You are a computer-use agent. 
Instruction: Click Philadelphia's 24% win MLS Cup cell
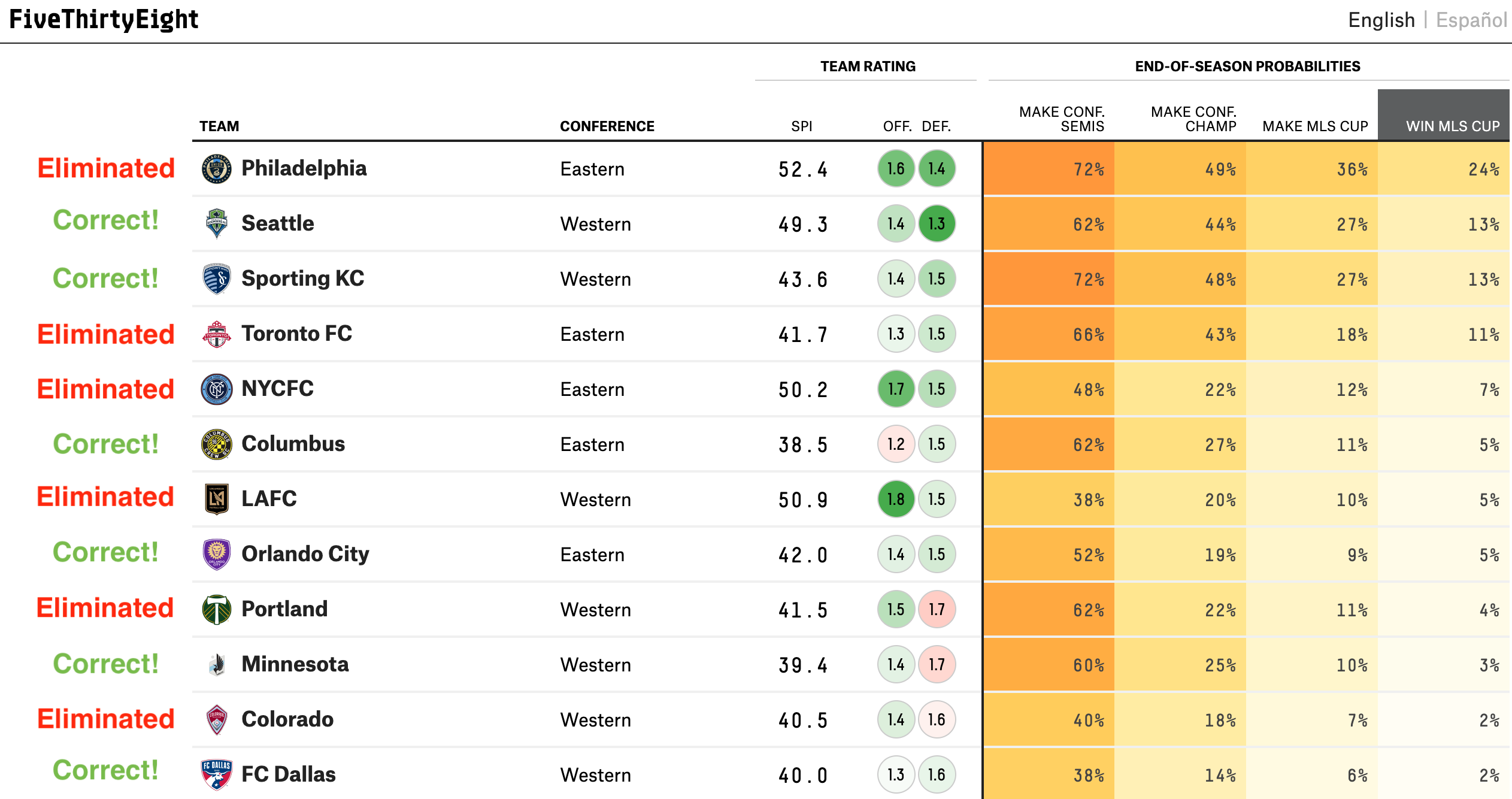click(x=1443, y=169)
